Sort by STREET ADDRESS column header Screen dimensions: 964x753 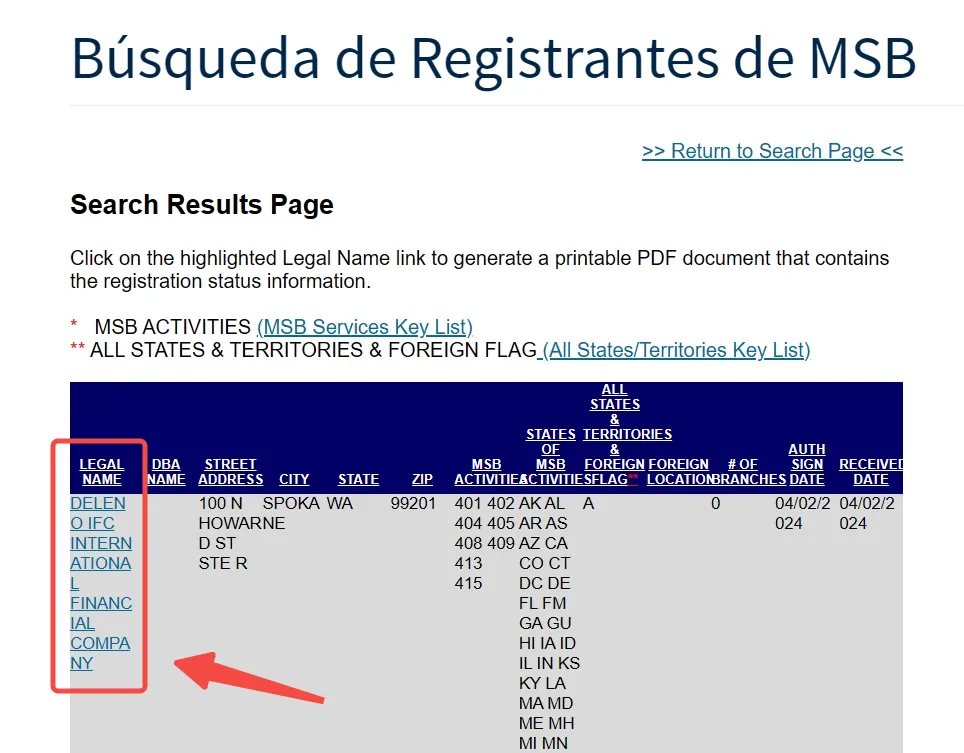pos(231,471)
